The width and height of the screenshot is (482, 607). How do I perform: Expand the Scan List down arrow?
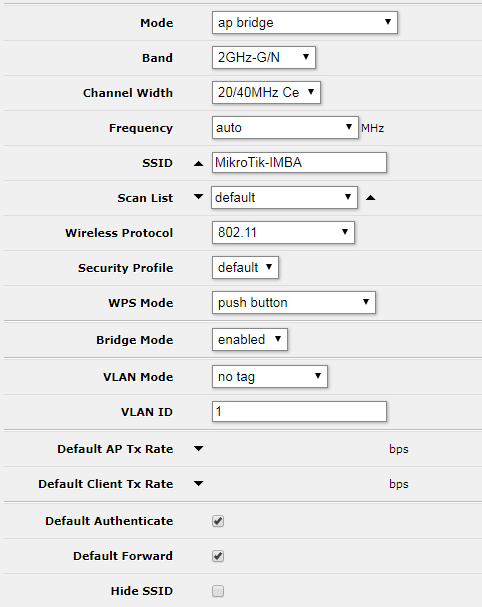point(199,197)
